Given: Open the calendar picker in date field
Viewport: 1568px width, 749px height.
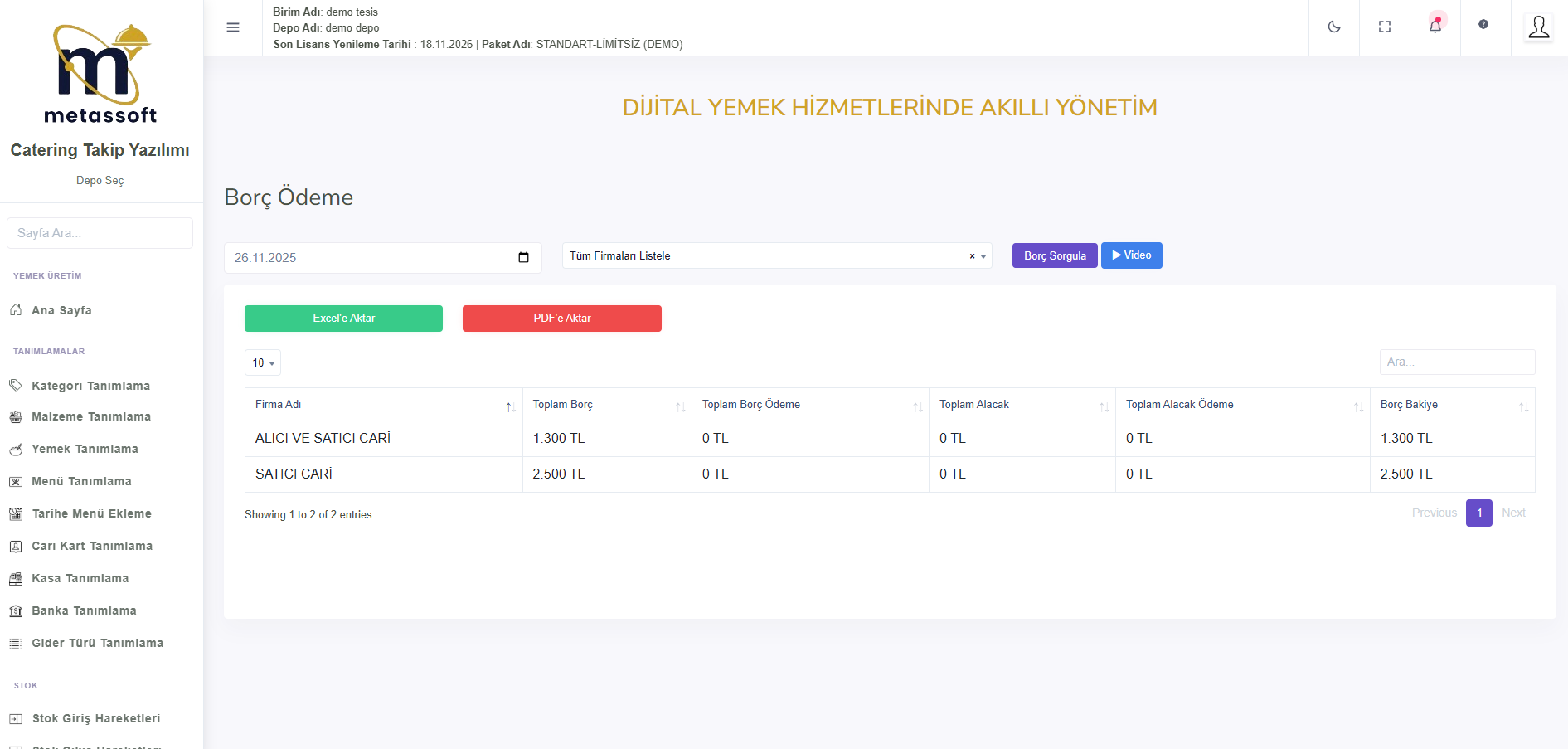Looking at the screenshot, I should coord(523,257).
